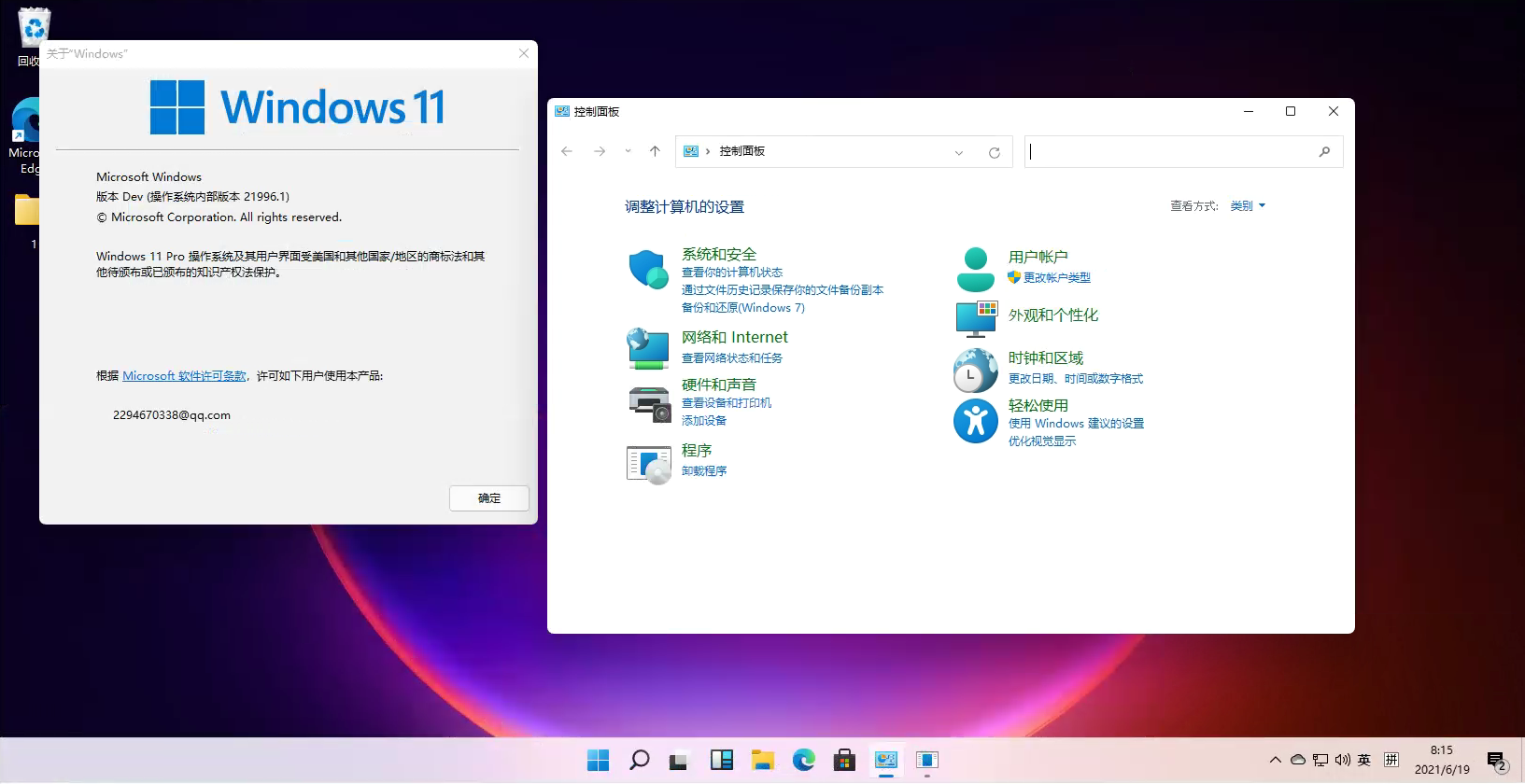Expand the 类别 view-by dropdown
The image size is (1525, 784).
click(1248, 206)
